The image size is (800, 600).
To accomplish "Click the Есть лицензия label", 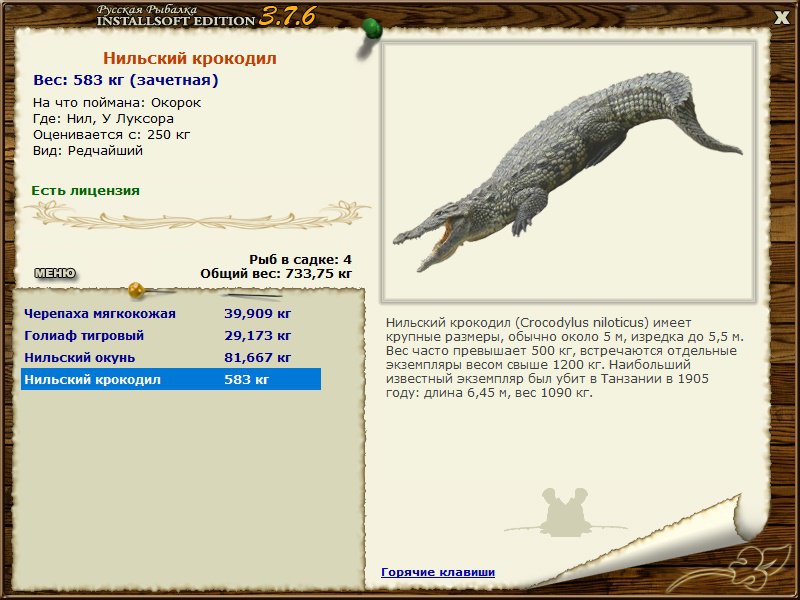I will click(86, 191).
